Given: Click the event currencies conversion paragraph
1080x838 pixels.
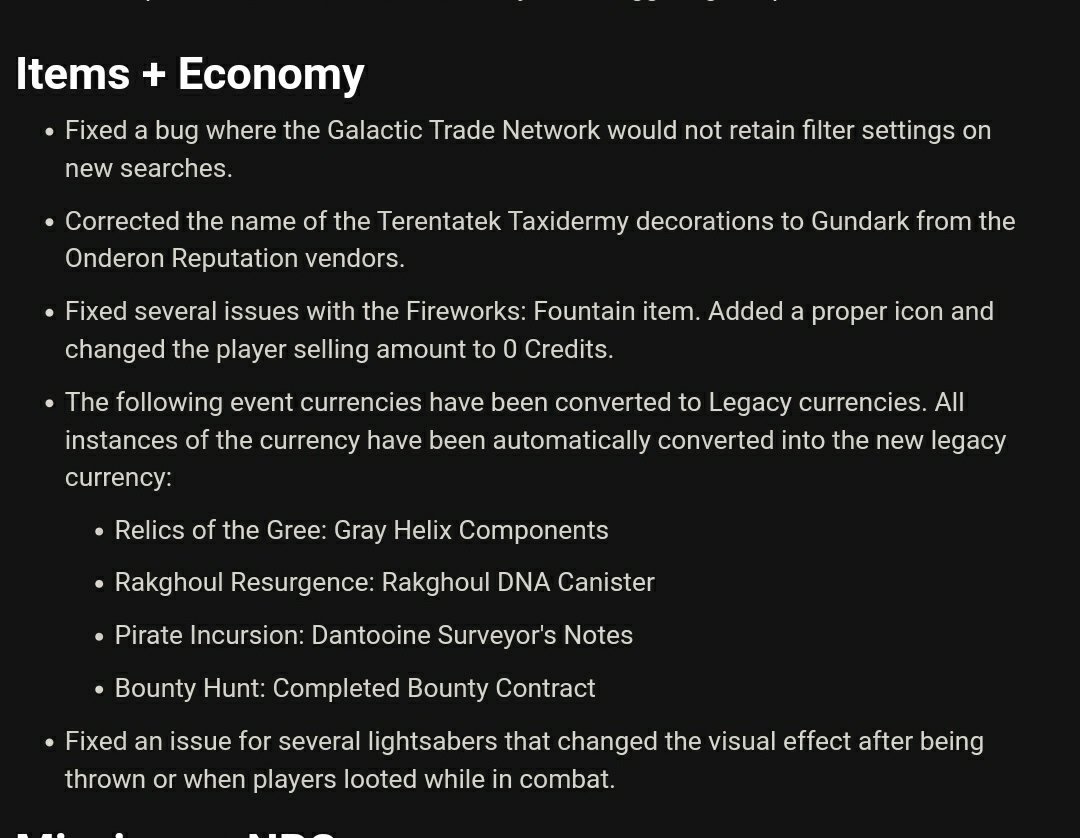Looking at the screenshot, I should [535, 440].
